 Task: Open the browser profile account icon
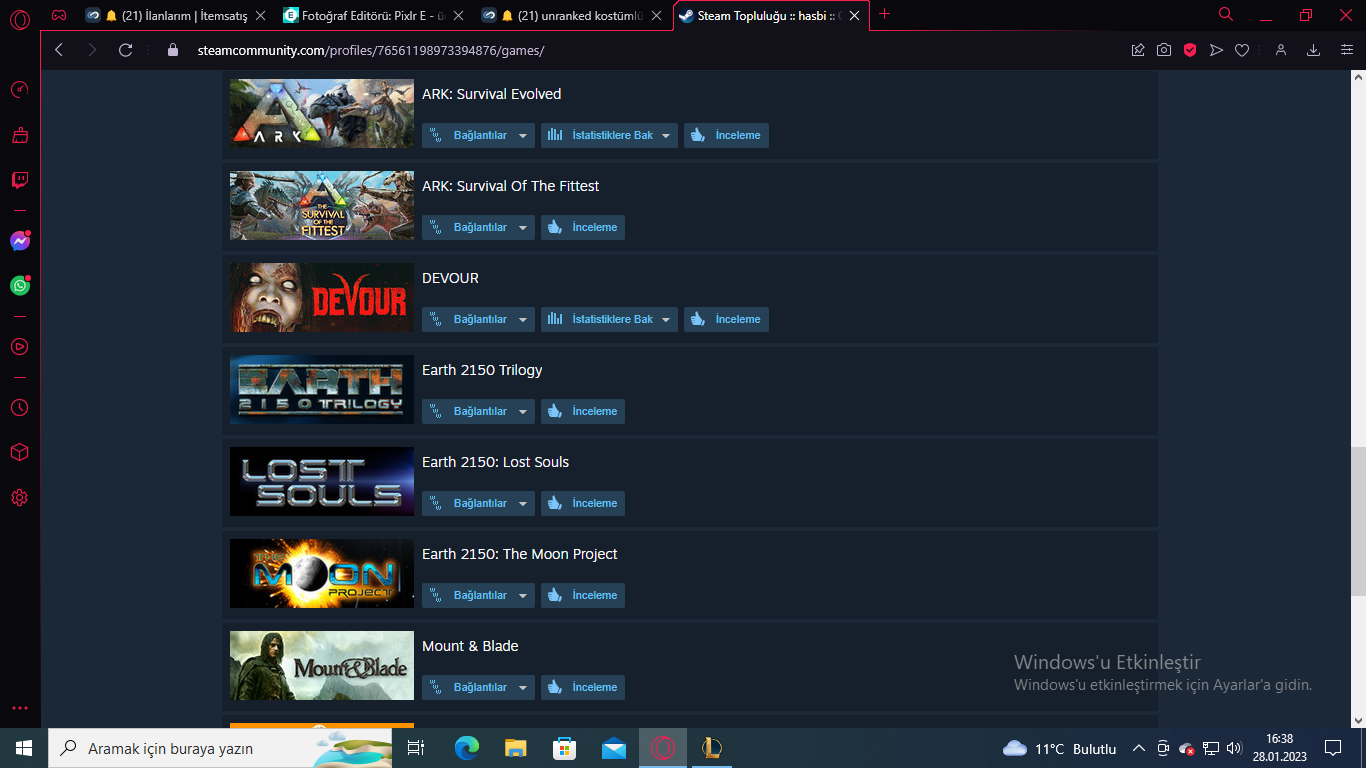tap(1281, 50)
